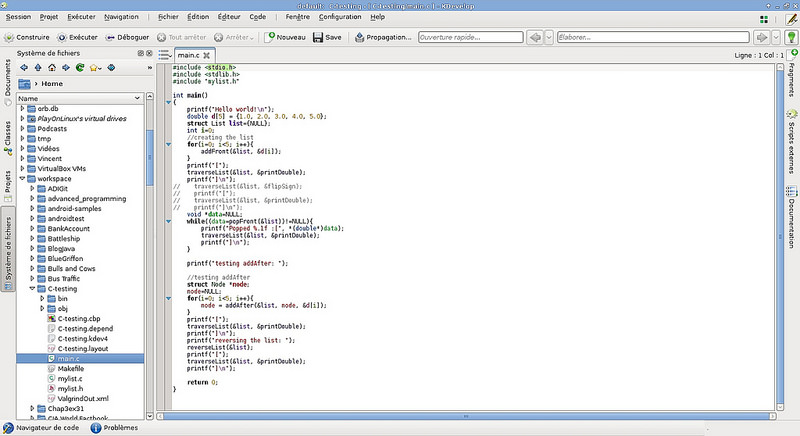Open mylist.c from the file tree
Screen dimensions: 800x436
click(x=69, y=378)
